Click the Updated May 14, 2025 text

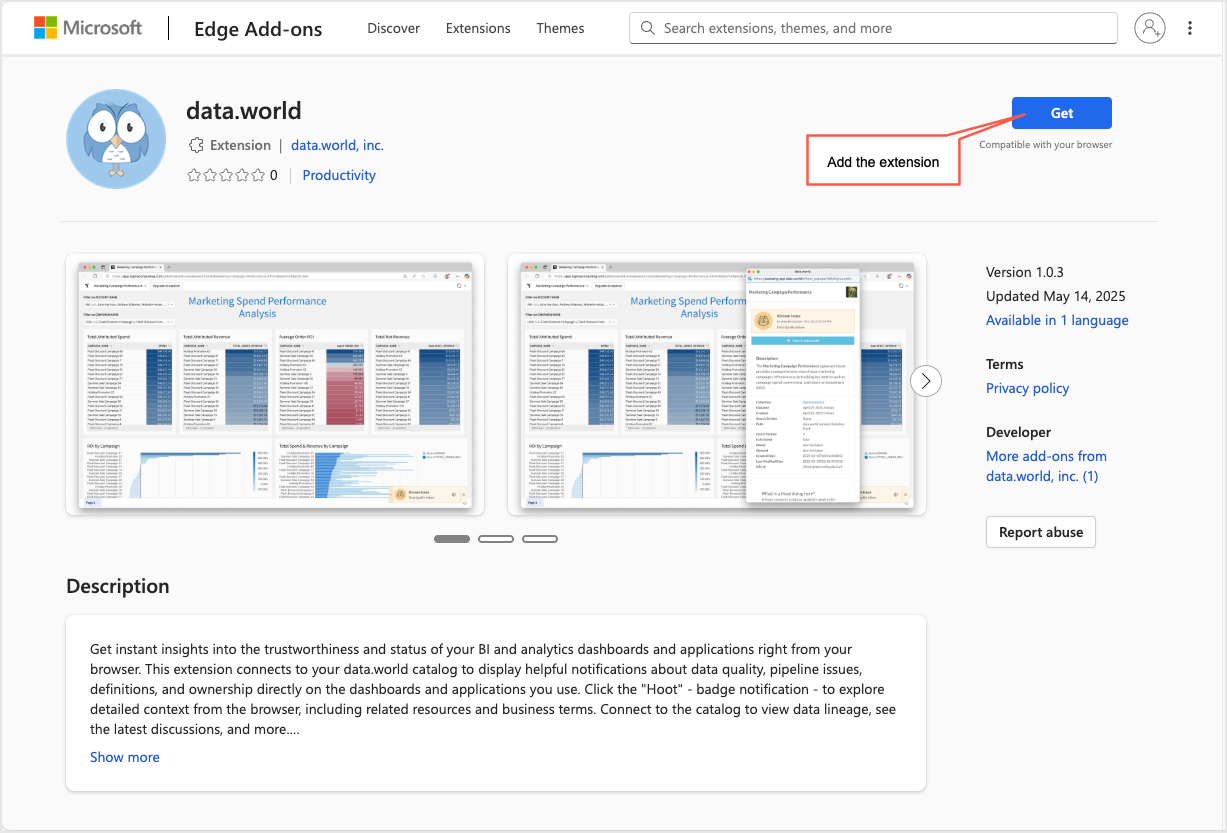pyautogui.click(x=1056, y=296)
